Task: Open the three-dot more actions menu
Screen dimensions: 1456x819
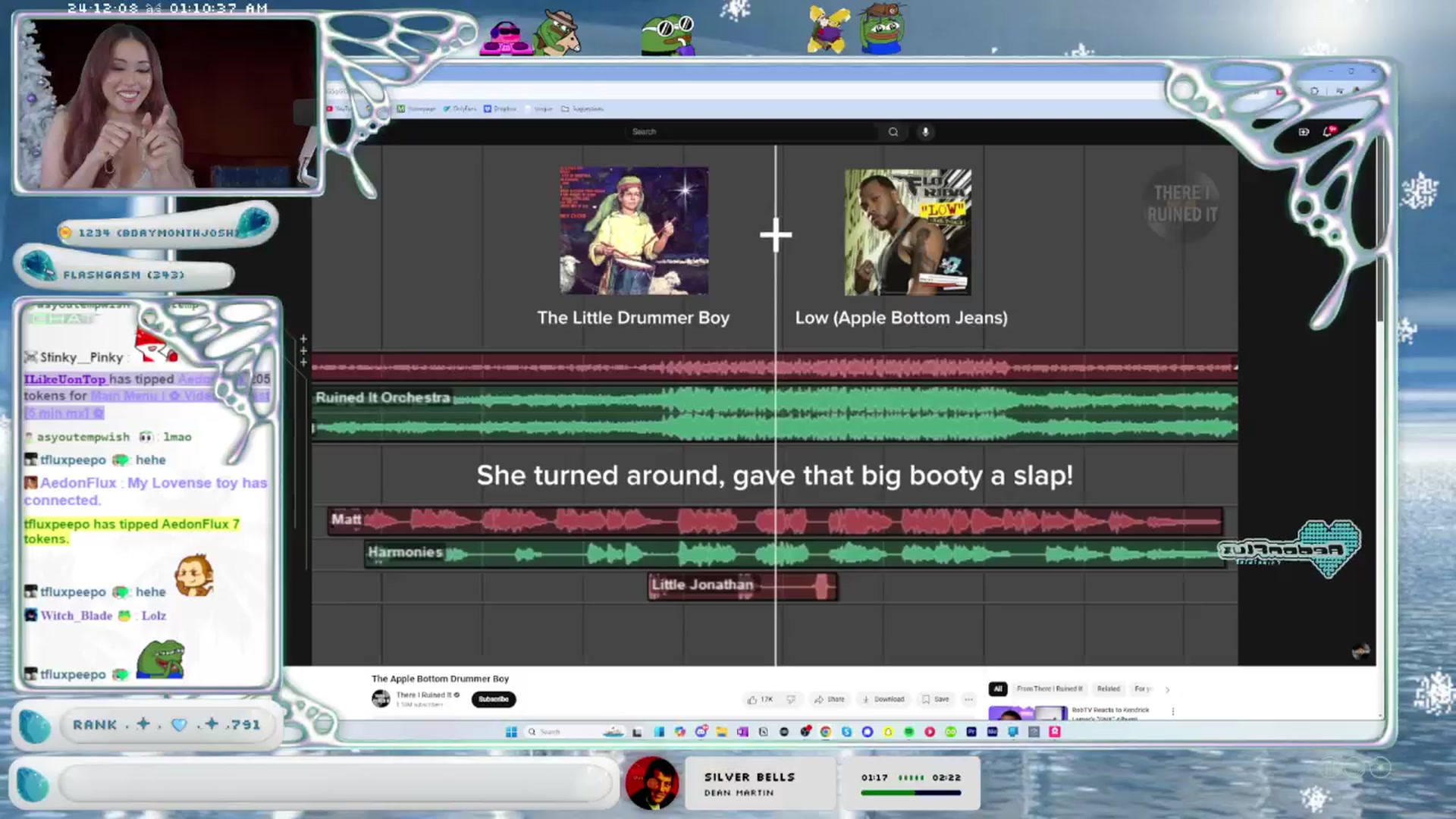Action: pyautogui.click(x=968, y=699)
